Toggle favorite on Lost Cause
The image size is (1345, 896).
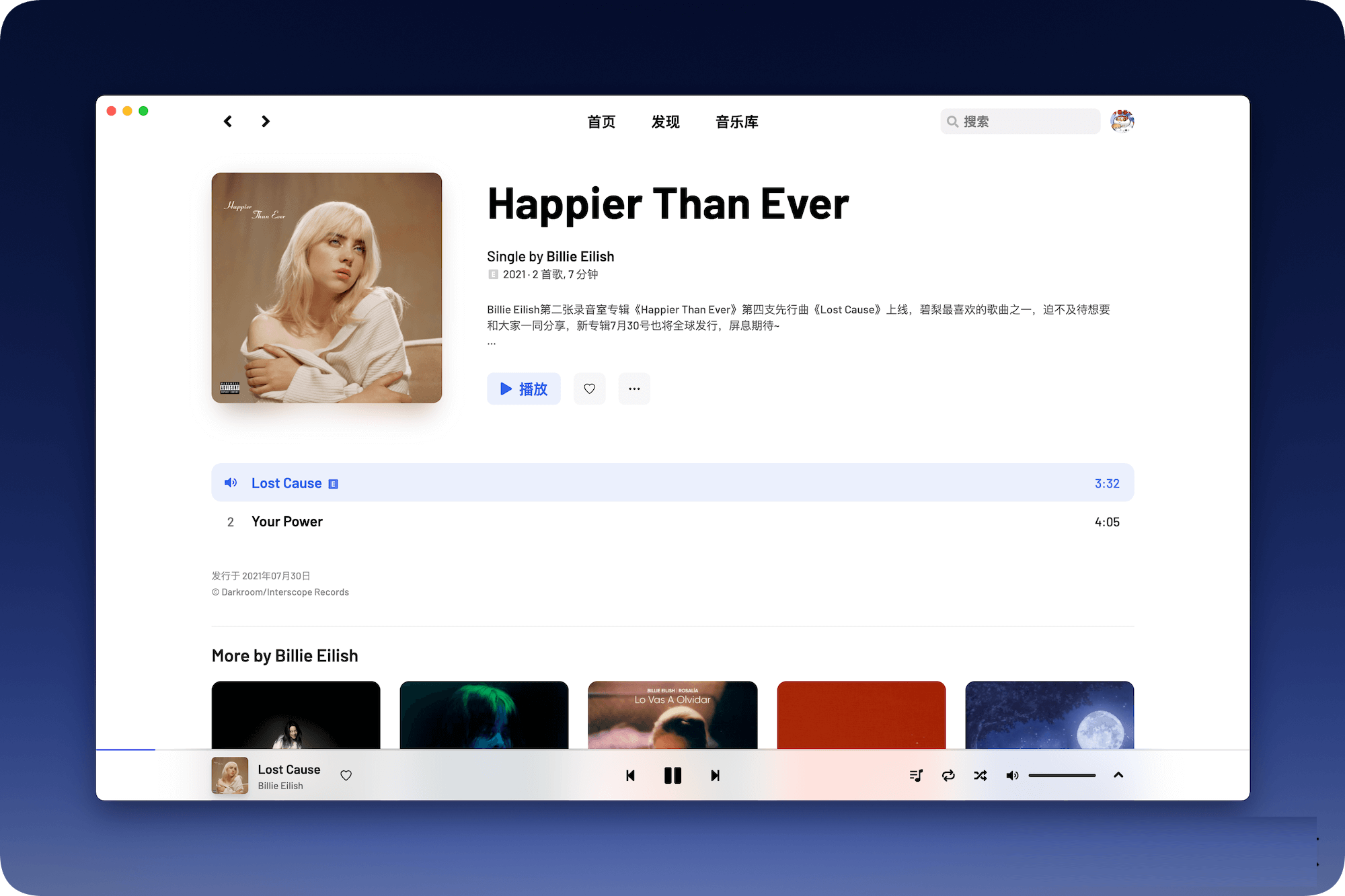pos(348,775)
